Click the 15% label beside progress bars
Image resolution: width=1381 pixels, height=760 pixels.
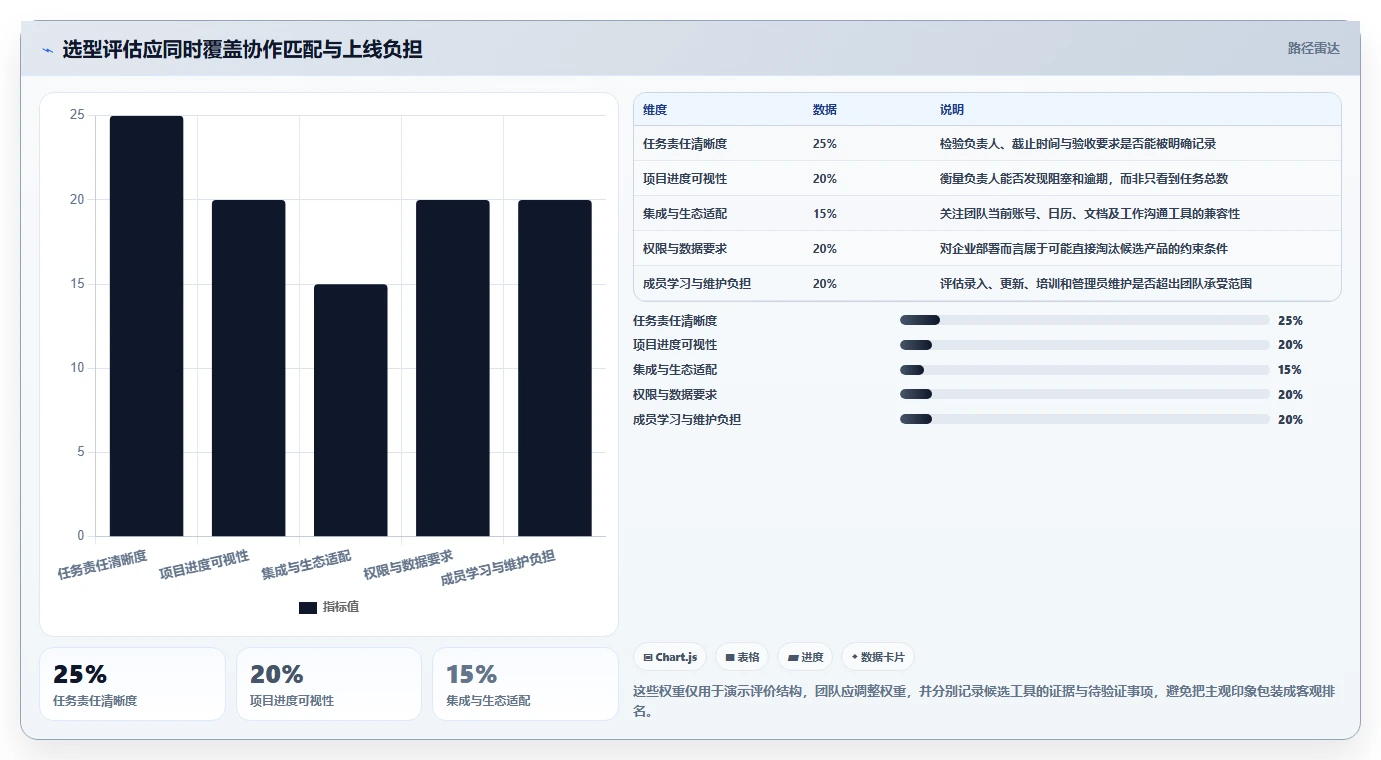click(x=1290, y=370)
